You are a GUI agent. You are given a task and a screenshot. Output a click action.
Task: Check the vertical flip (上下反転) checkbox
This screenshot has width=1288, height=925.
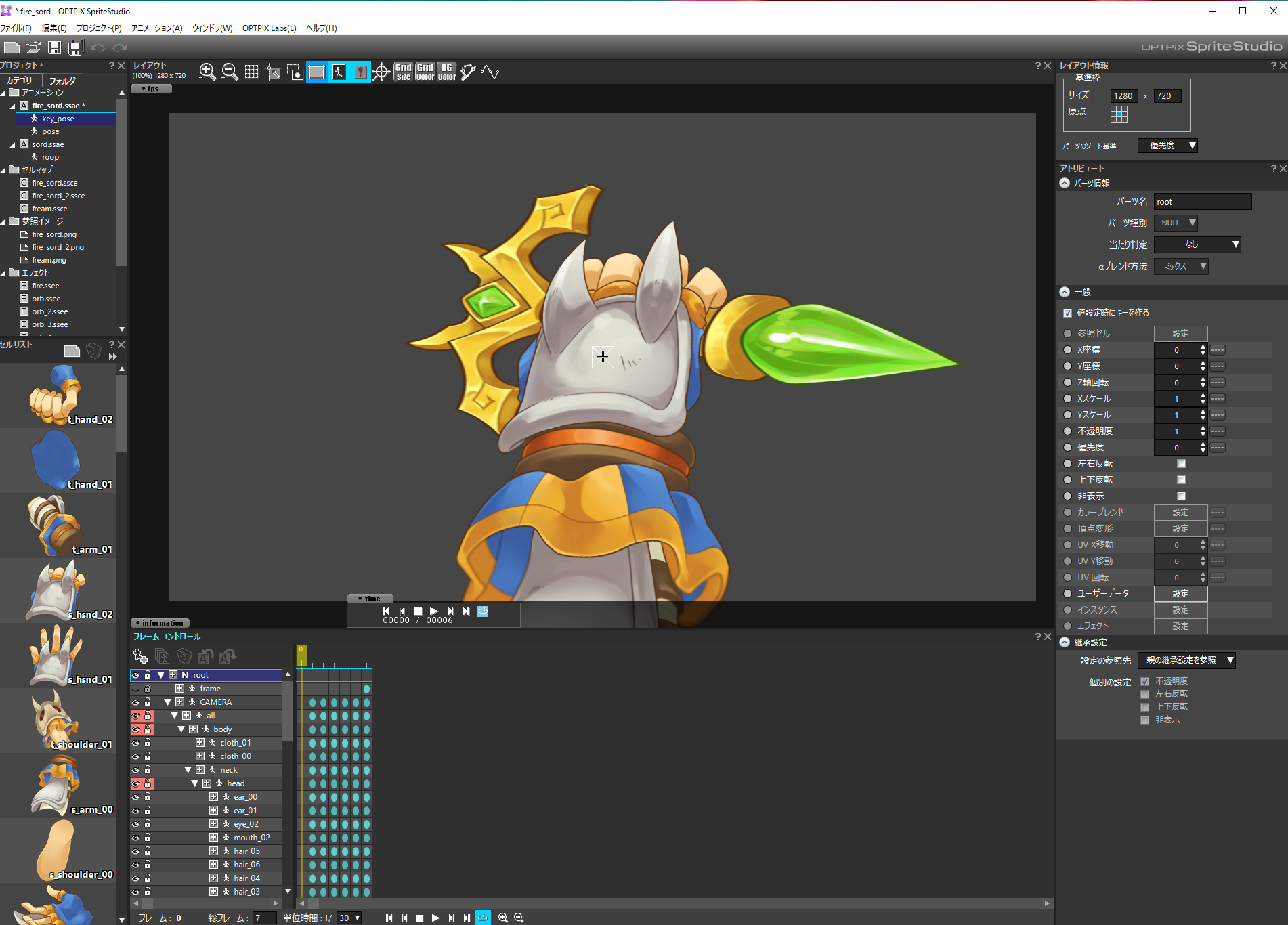click(1181, 480)
